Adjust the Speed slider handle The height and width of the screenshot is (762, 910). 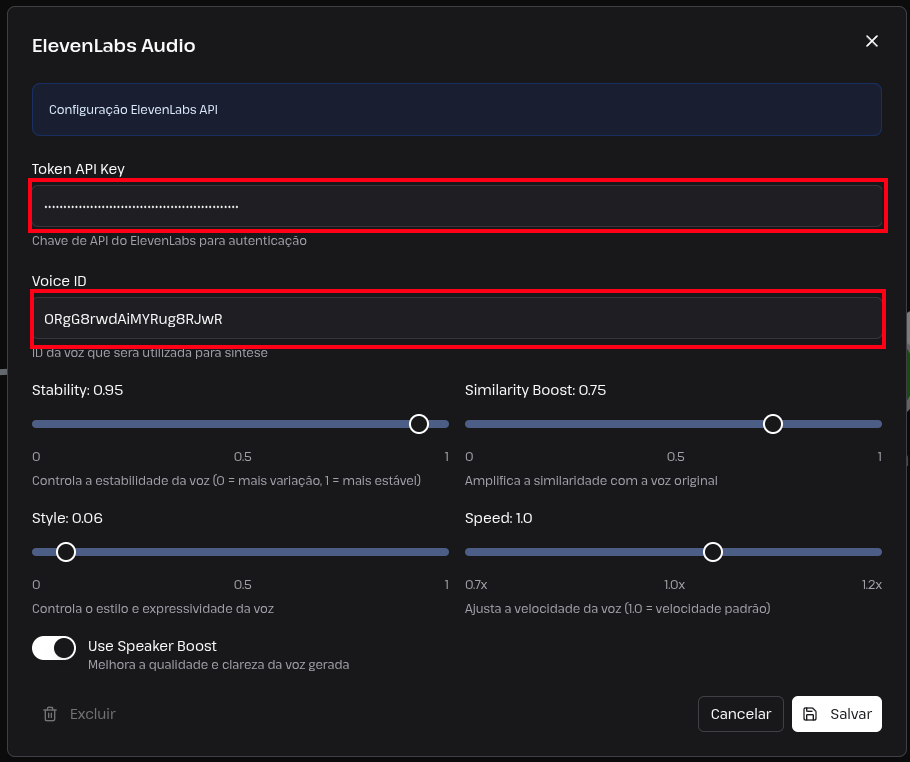pos(713,552)
